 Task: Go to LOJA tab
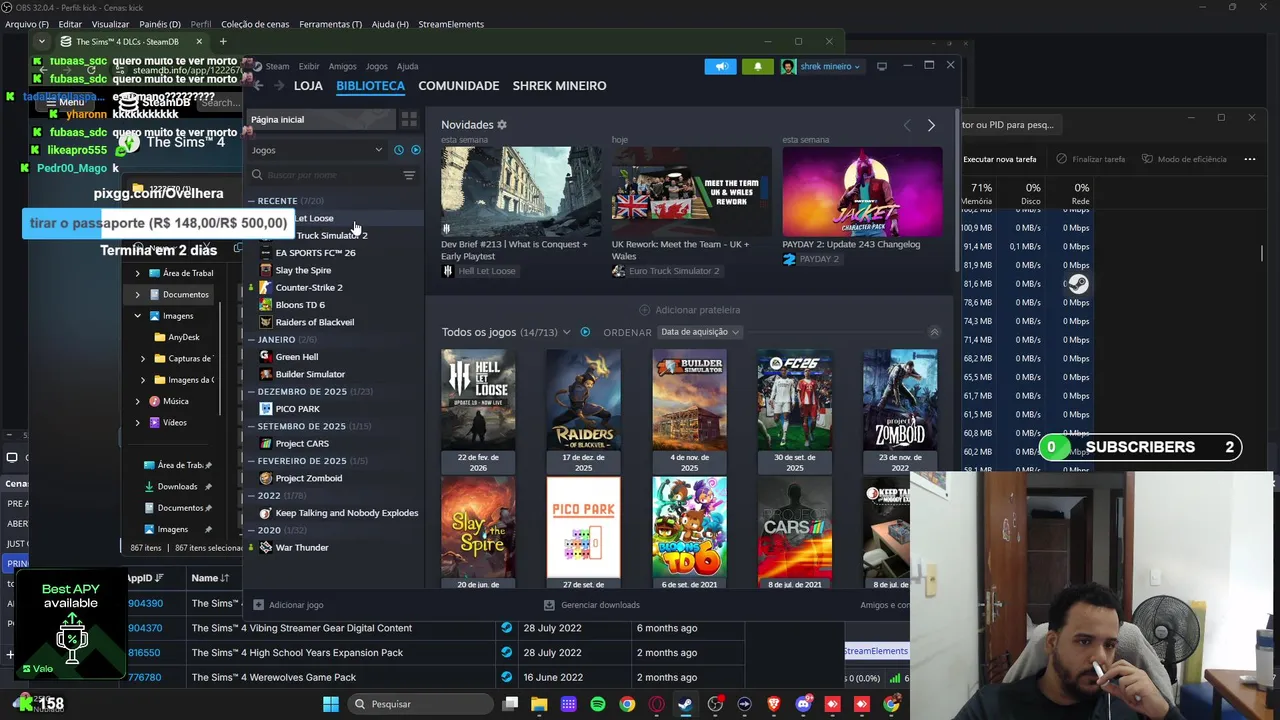point(308,86)
